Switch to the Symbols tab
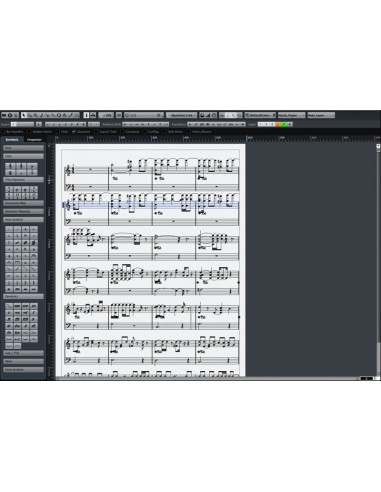Screen dimensions: 381x492 12,139
